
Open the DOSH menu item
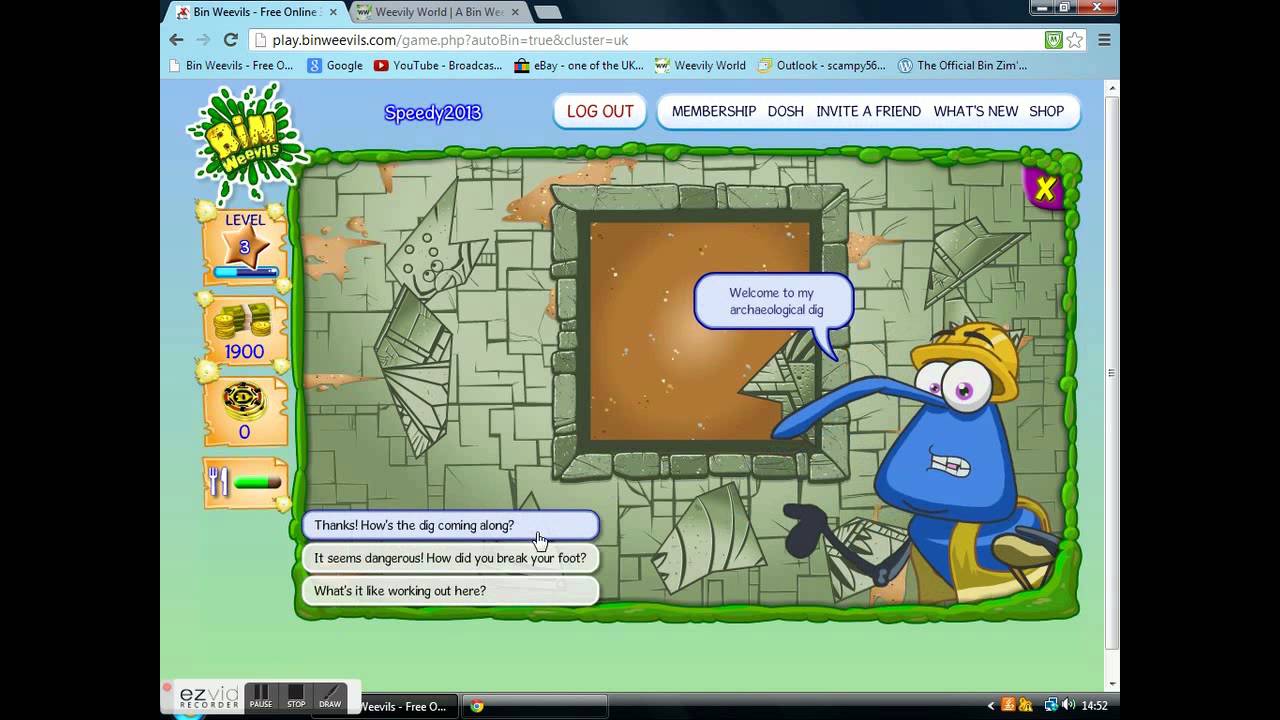coord(785,111)
